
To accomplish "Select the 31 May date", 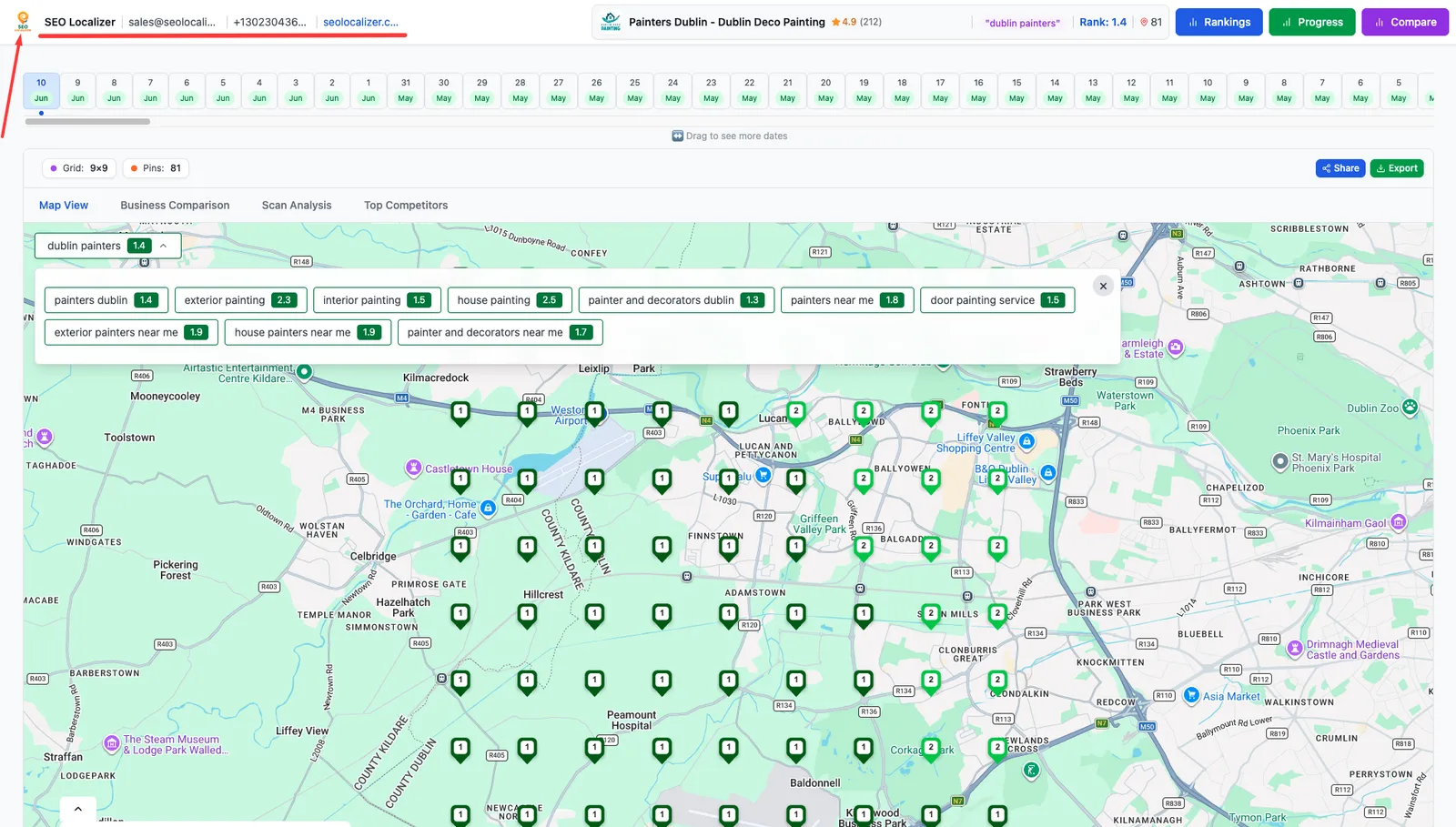I will point(406,90).
